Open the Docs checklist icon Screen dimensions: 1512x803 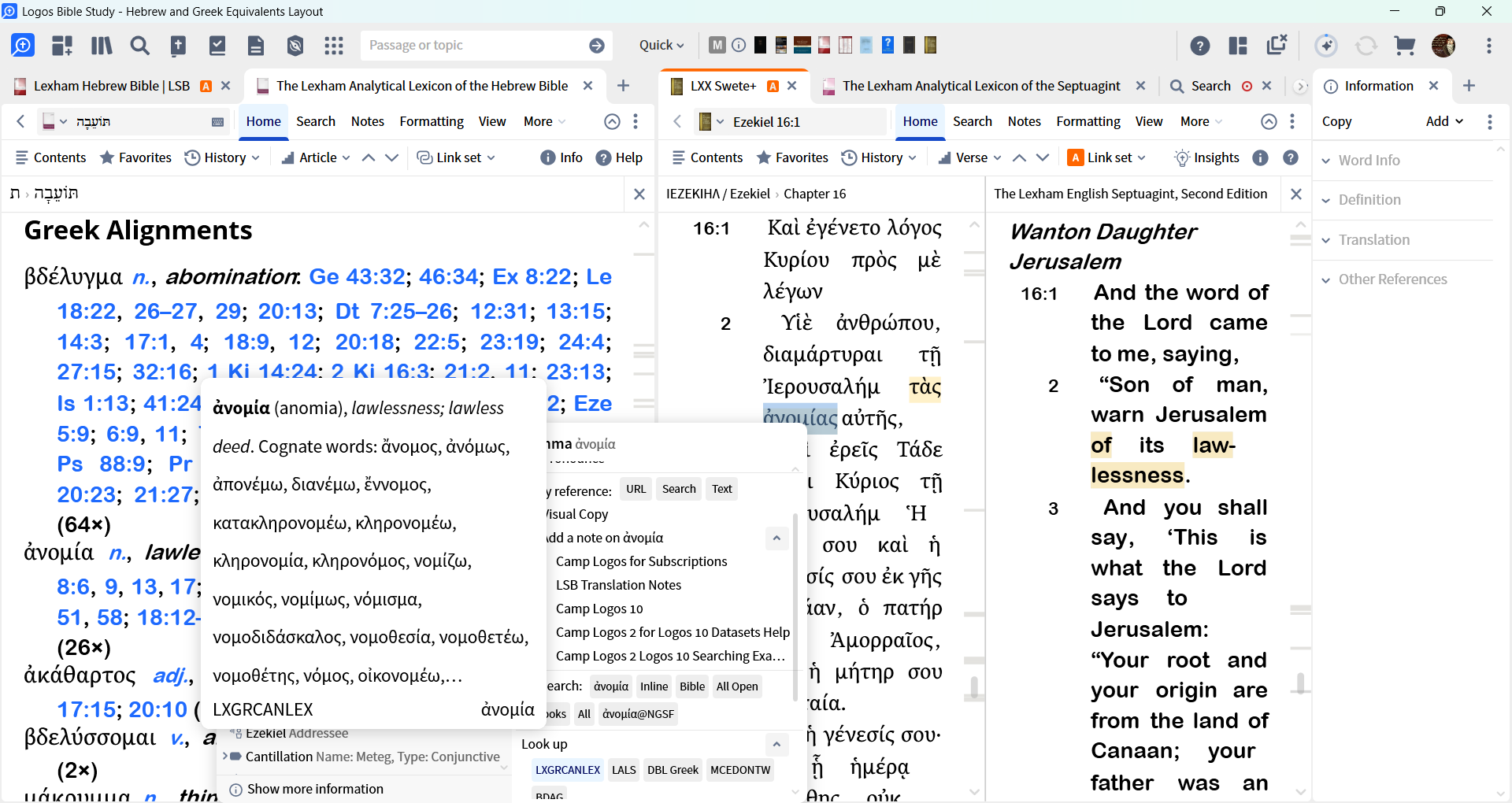coord(217,46)
